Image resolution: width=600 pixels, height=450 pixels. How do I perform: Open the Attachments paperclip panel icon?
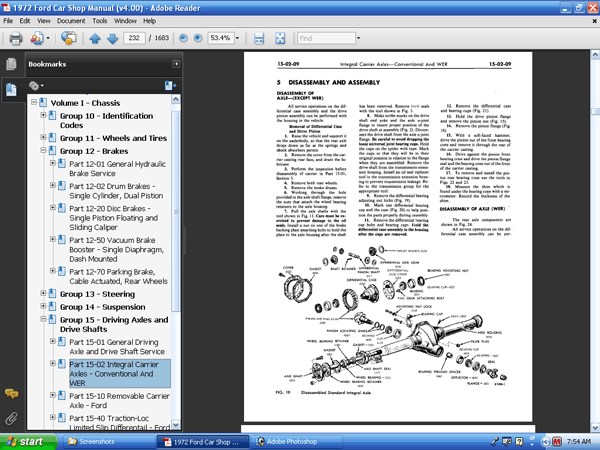[x=11, y=417]
